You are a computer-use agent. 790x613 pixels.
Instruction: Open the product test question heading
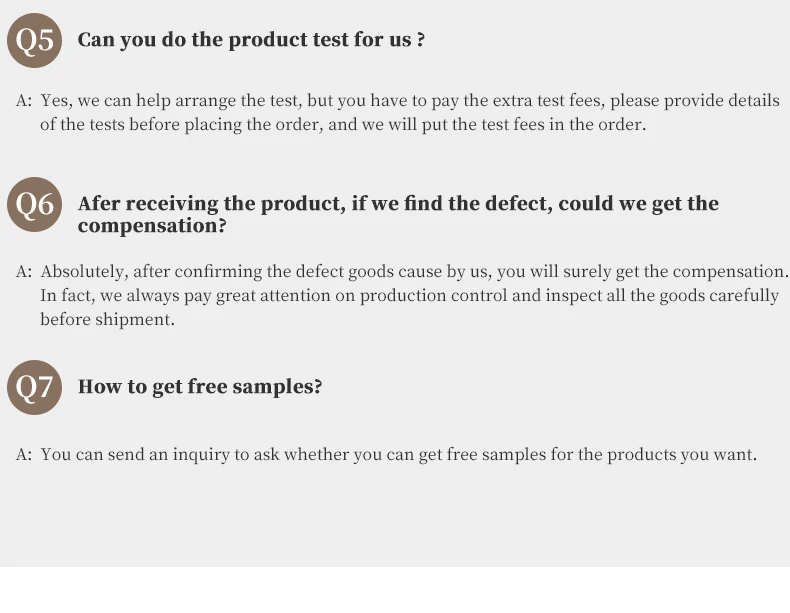(x=251, y=41)
